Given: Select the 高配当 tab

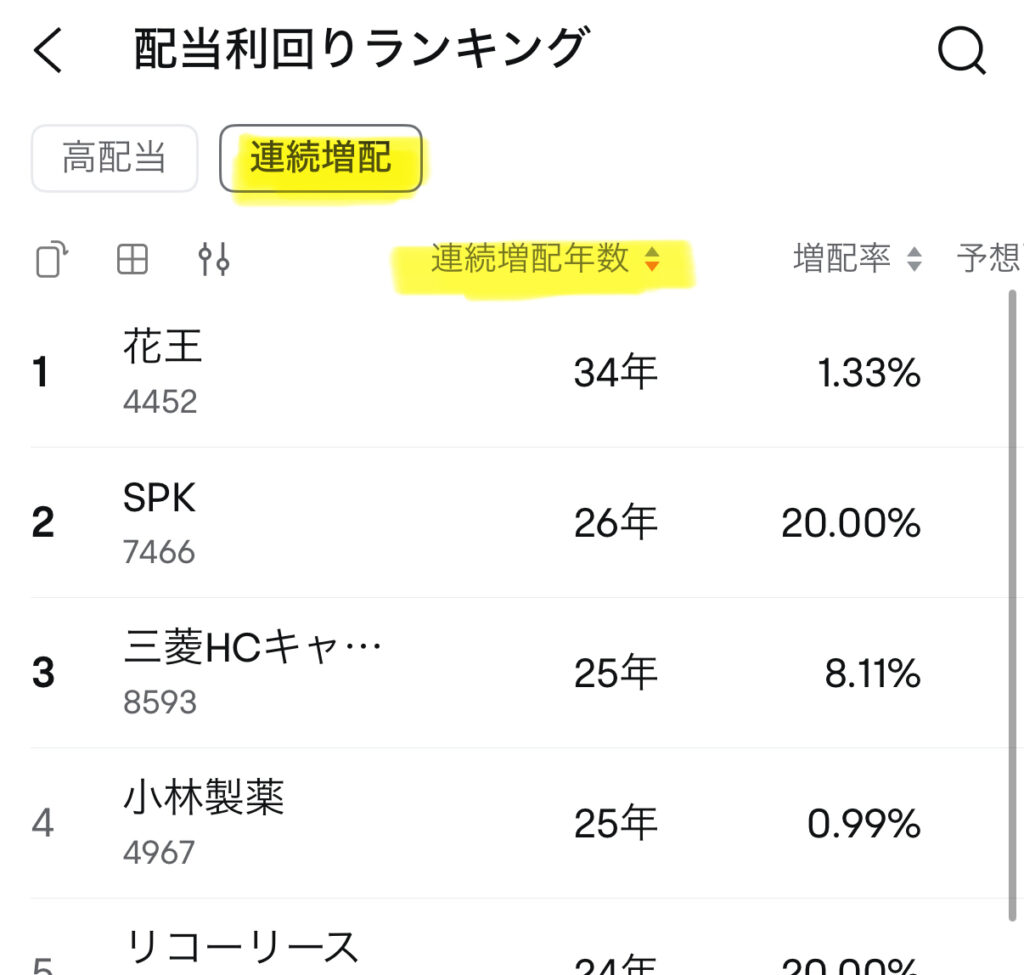Looking at the screenshot, I should pos(114,158).
